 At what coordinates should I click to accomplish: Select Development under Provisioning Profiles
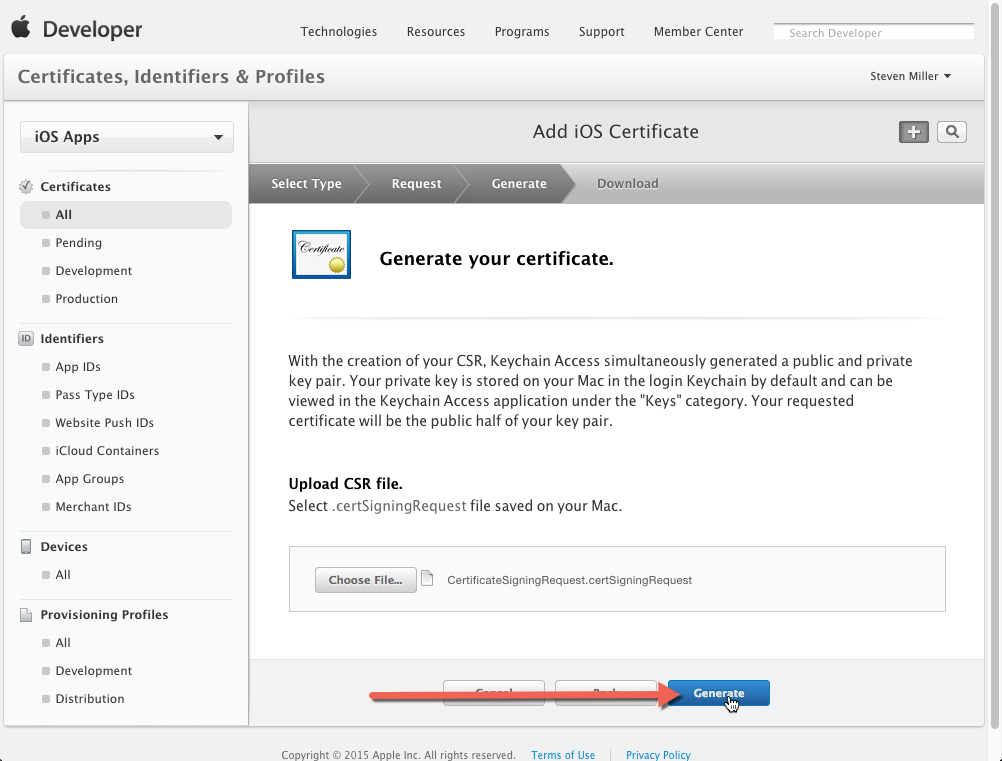point(93,671)
